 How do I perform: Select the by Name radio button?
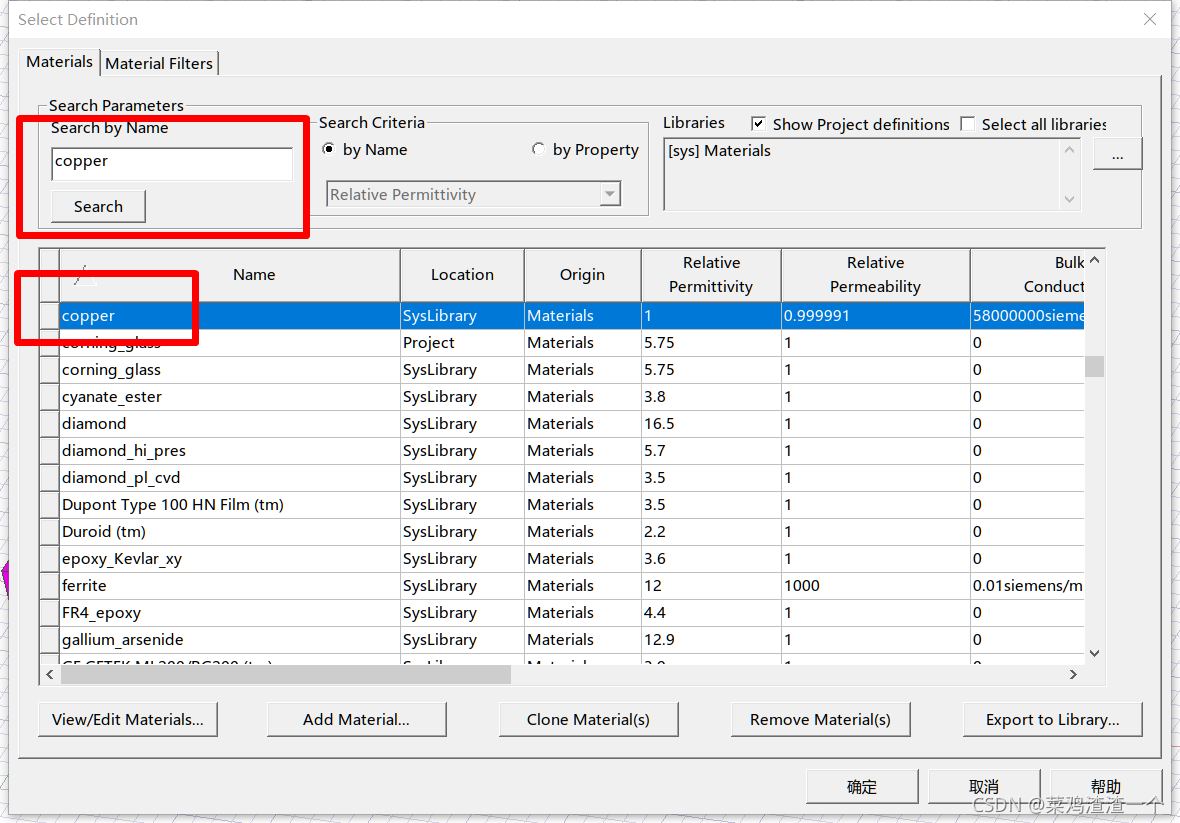click(x=329, y=149)
